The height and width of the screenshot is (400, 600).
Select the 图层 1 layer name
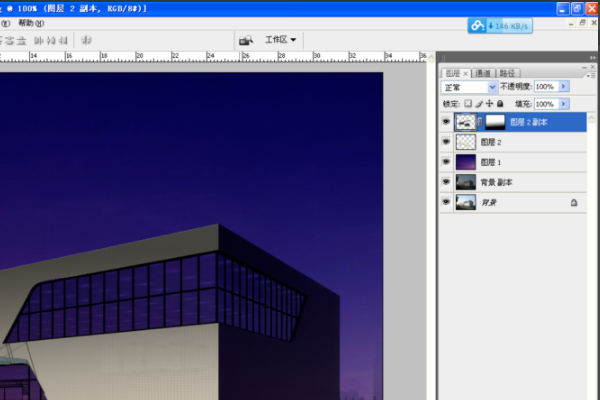(491, 162)
